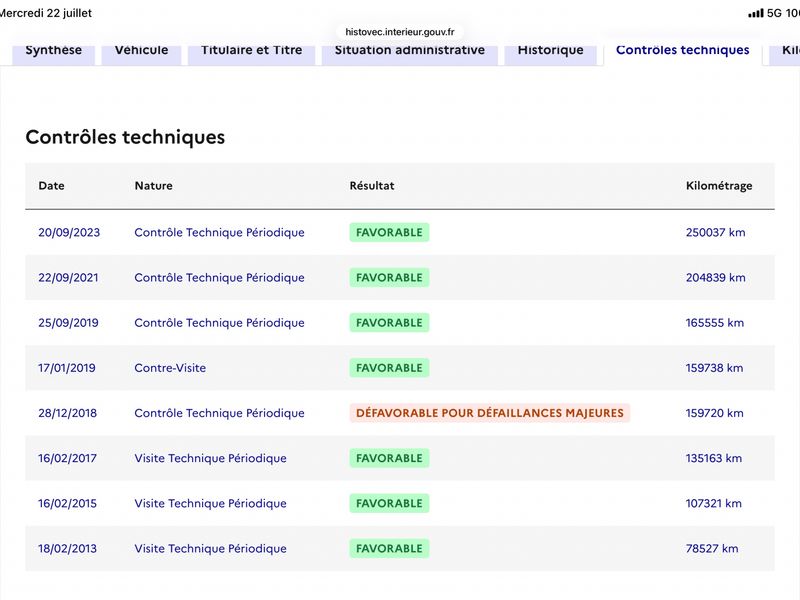Screen dimensions: 800x600
Task: Click Contrôle Technique Périodique for 20/09/2023
Action: [x=219, y=233]
